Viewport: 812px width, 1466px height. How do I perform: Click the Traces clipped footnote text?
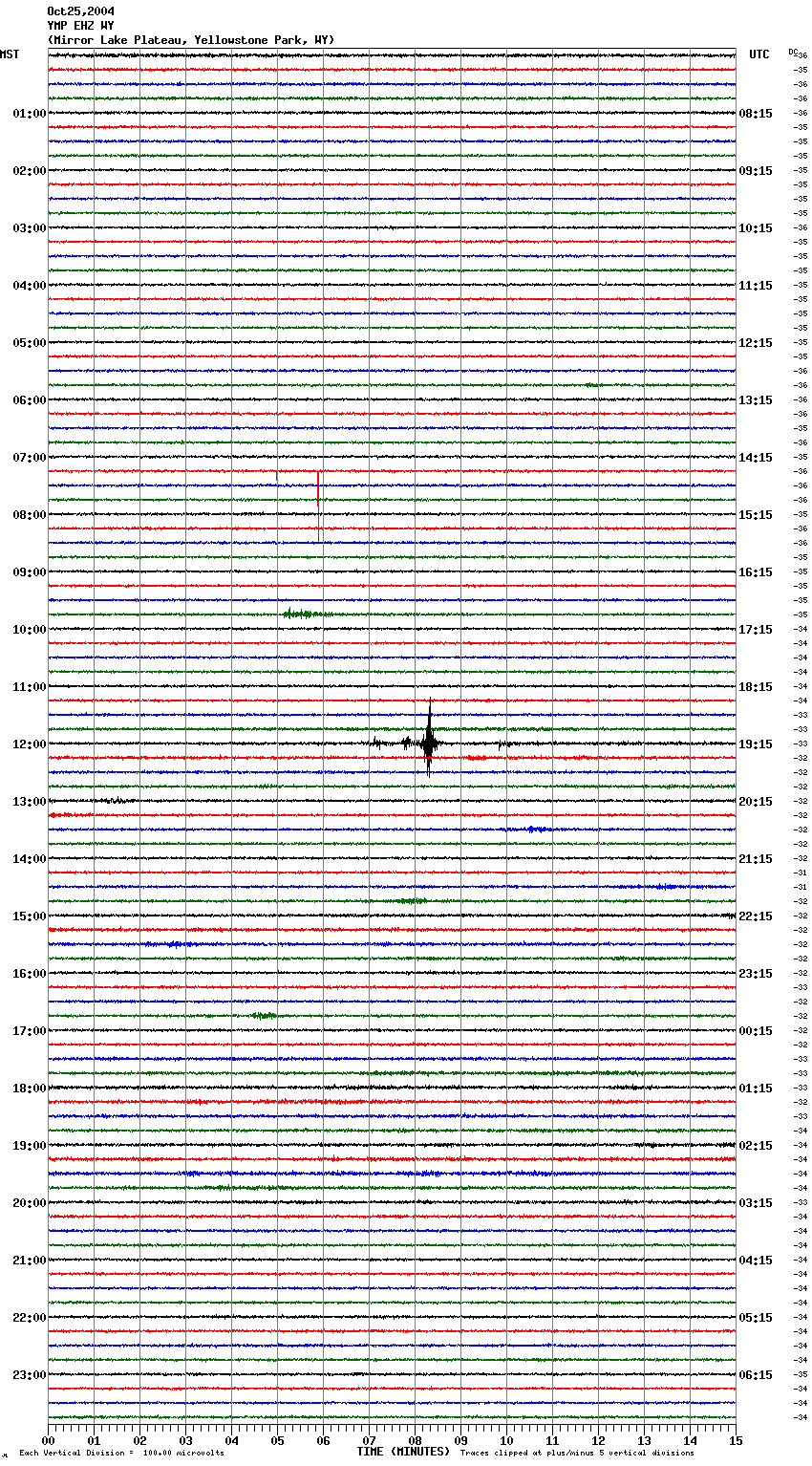coord(577,1454)
